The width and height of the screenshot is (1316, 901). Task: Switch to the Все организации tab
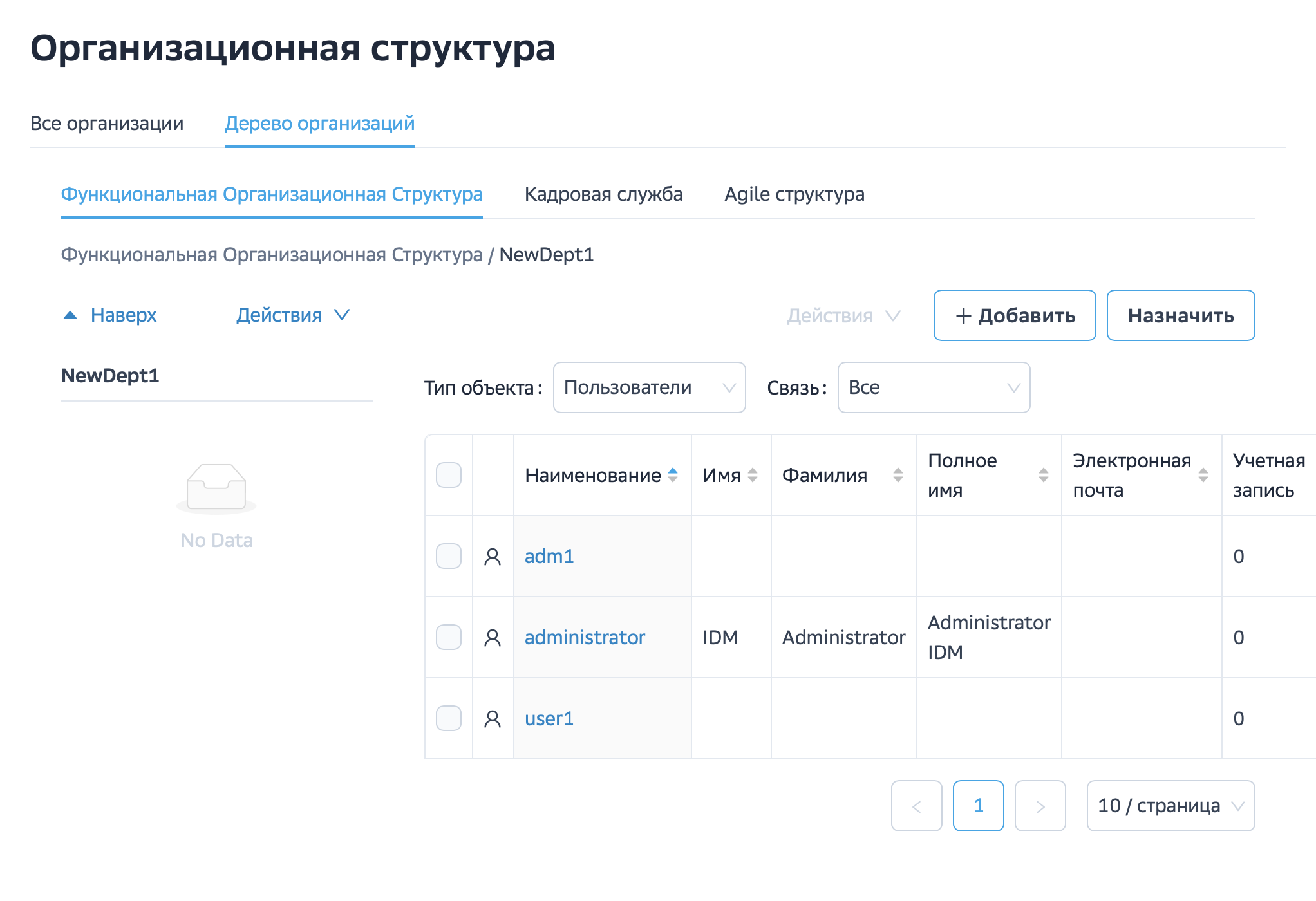tap(107, 124)
